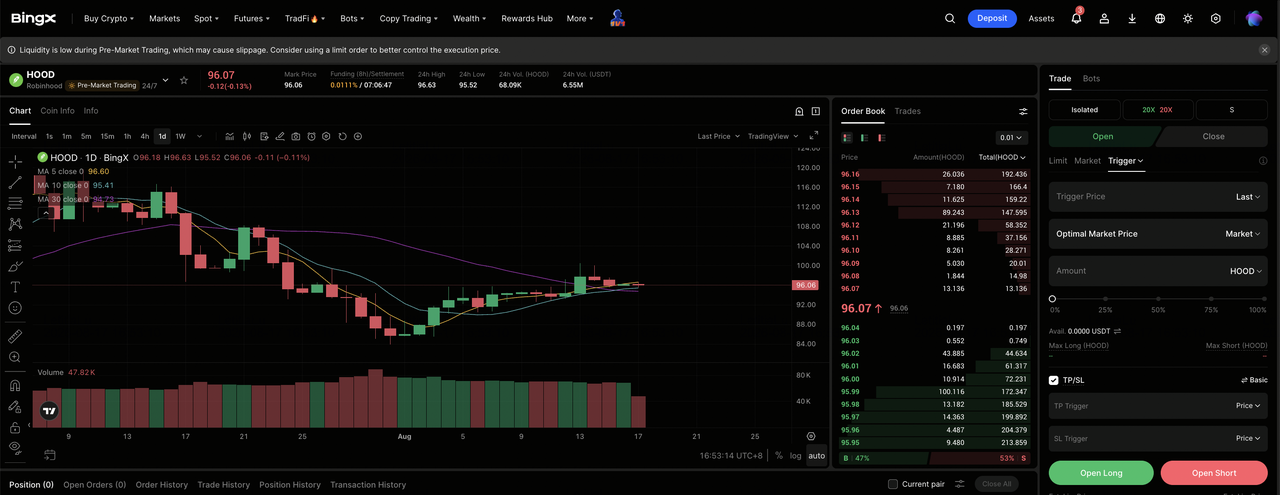The width and height of the screenshot is (1280, 495).
Task: Set amount slider to 50%
Action: tap(1158, 299)
